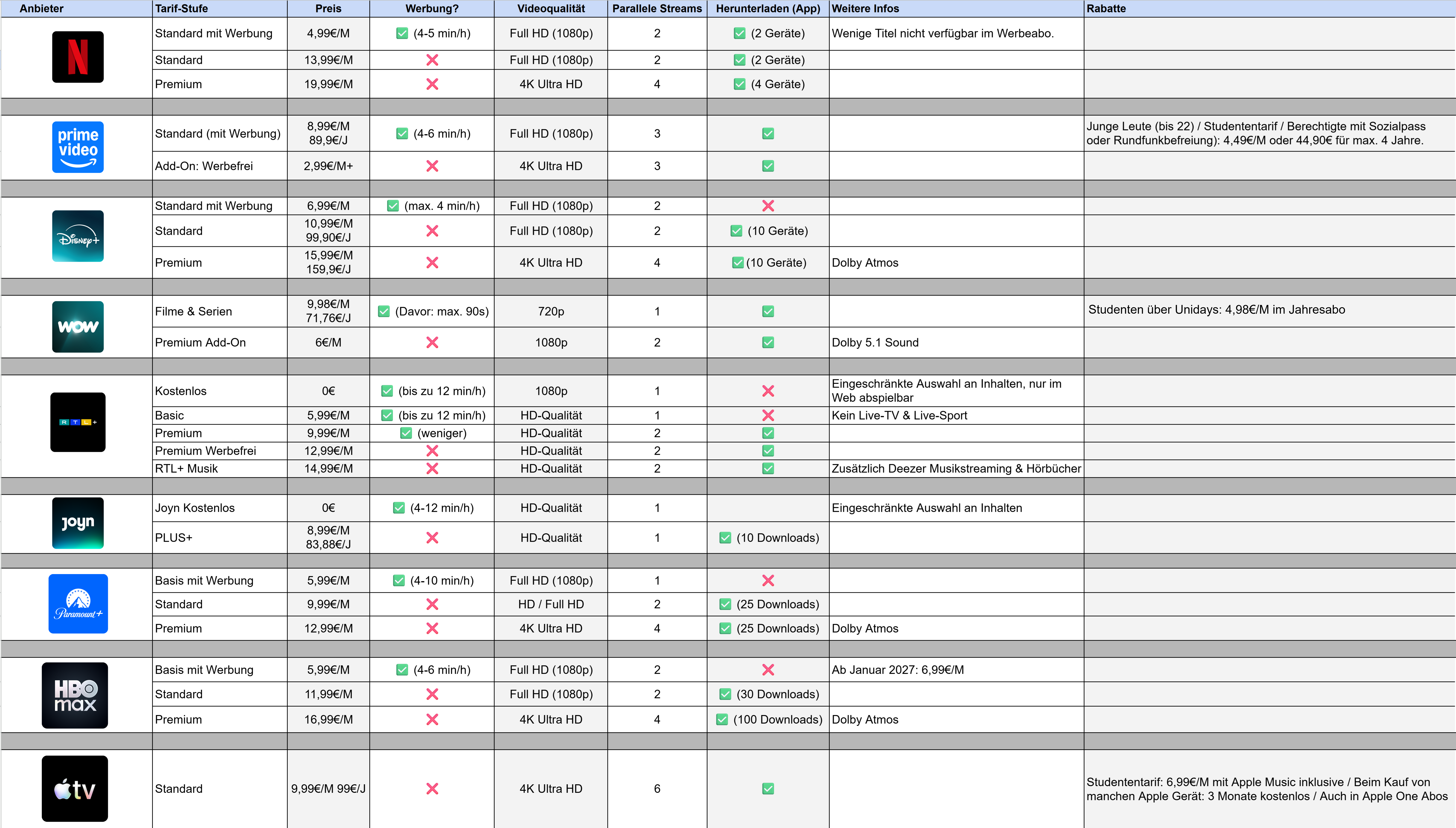Screen dimensions: 1456x828
Task: Click the Disney+ logo image
Action: [78, 236]
